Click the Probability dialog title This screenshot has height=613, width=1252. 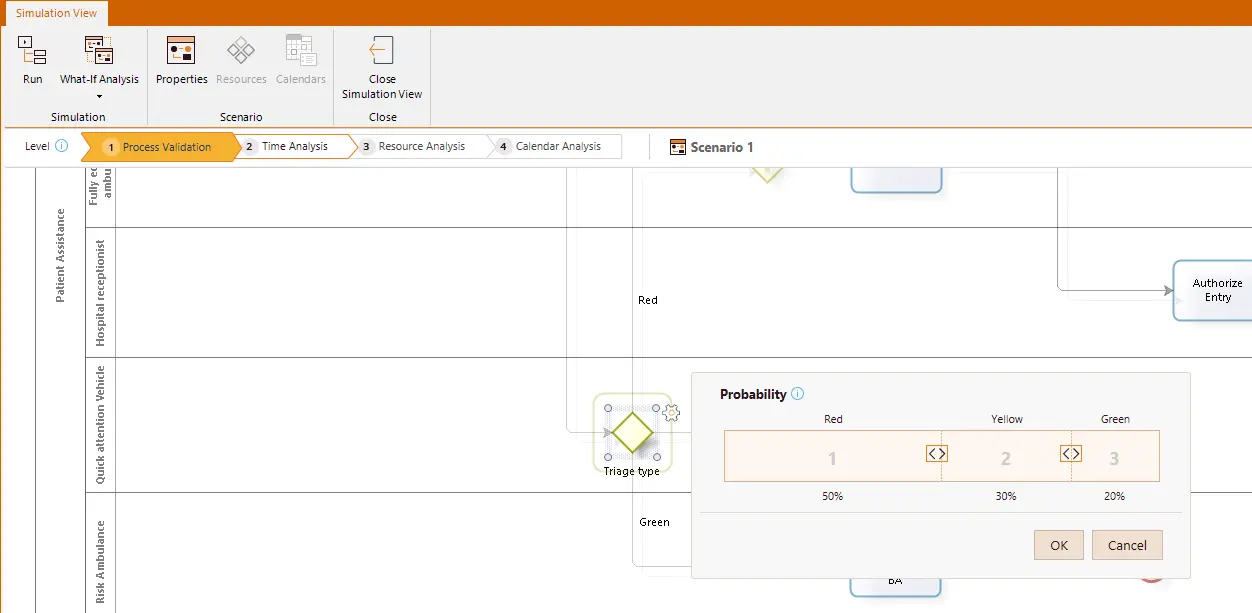753,394
